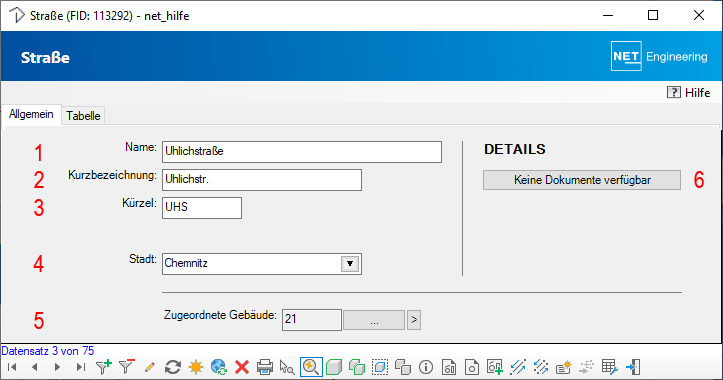Jump to the last record

coord(81,367)
